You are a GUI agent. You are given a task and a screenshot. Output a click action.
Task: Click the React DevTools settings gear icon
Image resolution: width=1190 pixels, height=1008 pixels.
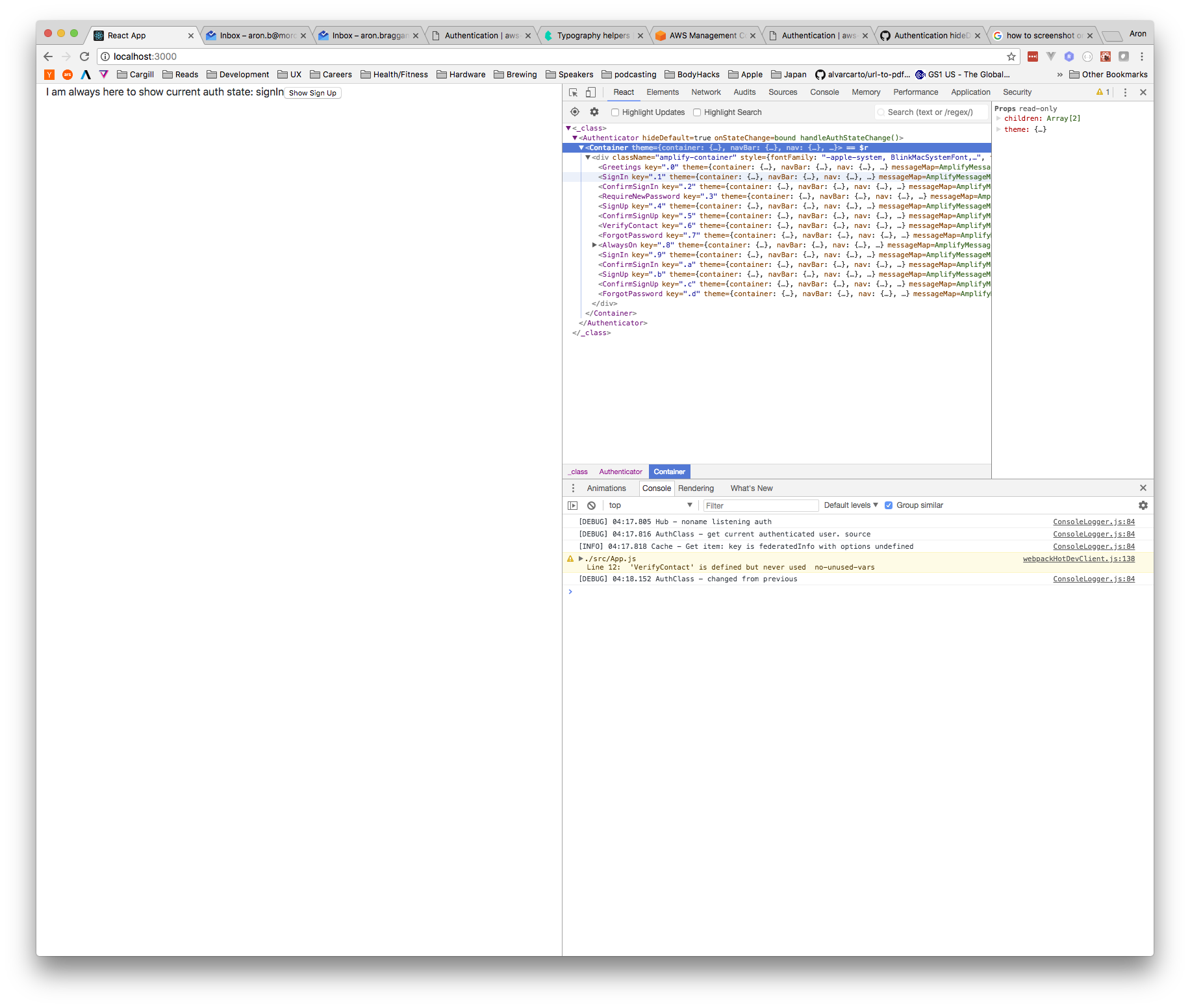pos(594,112)
